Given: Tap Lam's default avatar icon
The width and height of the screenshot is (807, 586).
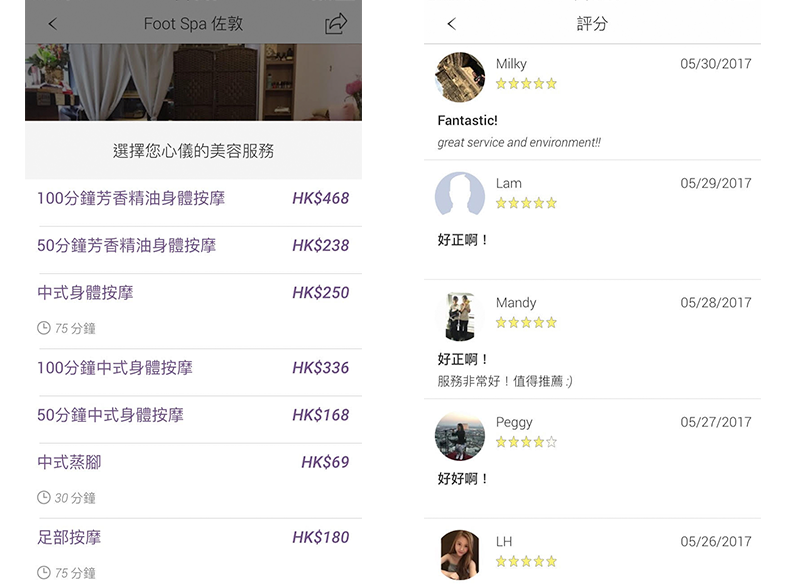Looking at the screenshot, I should (460, 196).
